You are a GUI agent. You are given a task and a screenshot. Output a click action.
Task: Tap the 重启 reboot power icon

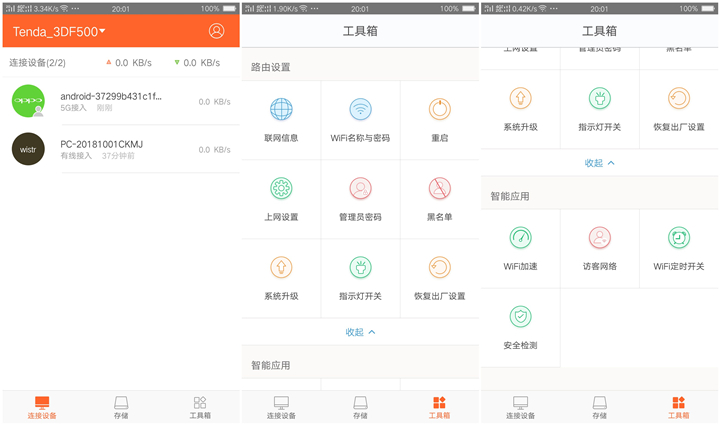439,109
